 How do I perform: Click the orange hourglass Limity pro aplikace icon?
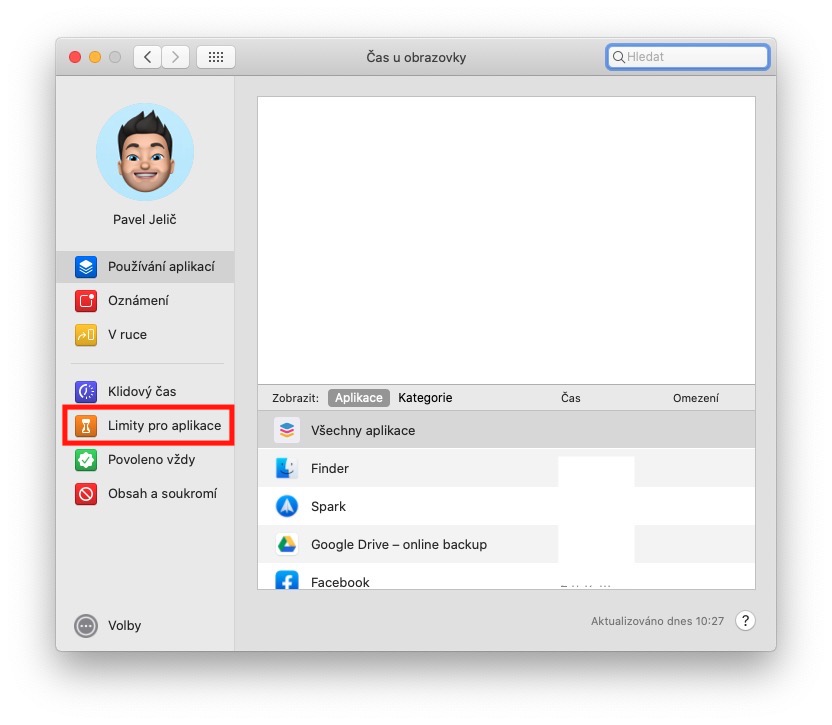pyautogui.click(x=86, y=426)
